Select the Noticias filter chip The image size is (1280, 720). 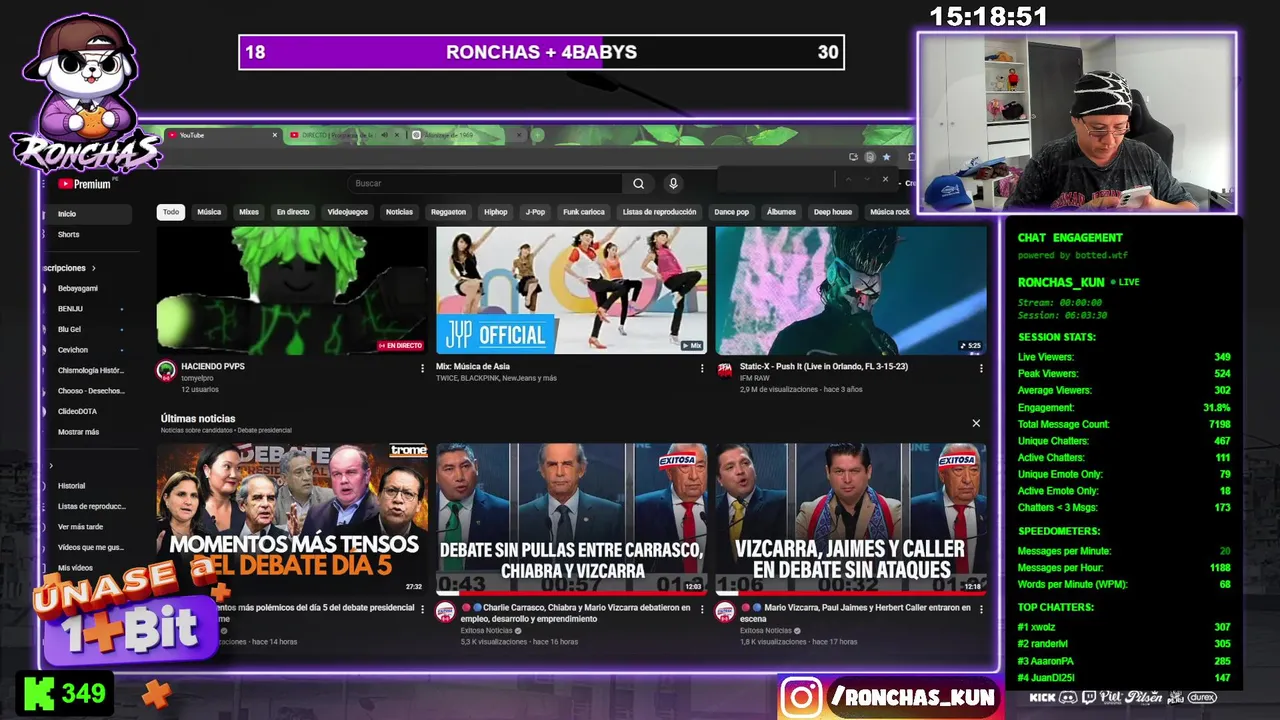click(x=399, y=212)
